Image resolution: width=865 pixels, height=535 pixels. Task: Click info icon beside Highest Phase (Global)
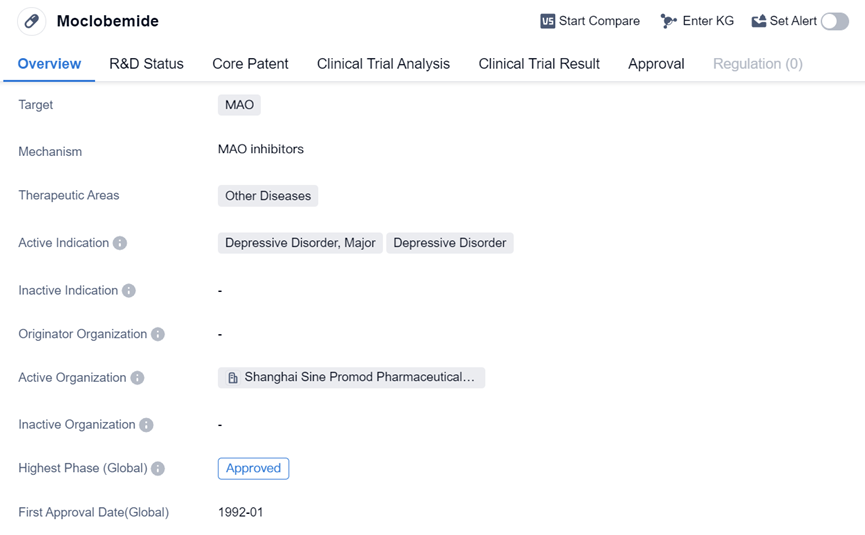click(x=158, y=469)
